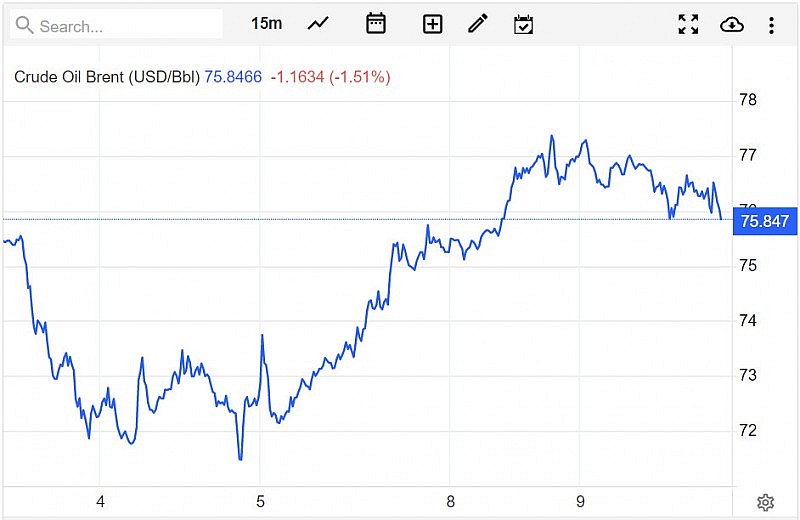Screen dimensions: 800x520
Task: Open chart settings gear icon
Action: [x=765, y=502]
